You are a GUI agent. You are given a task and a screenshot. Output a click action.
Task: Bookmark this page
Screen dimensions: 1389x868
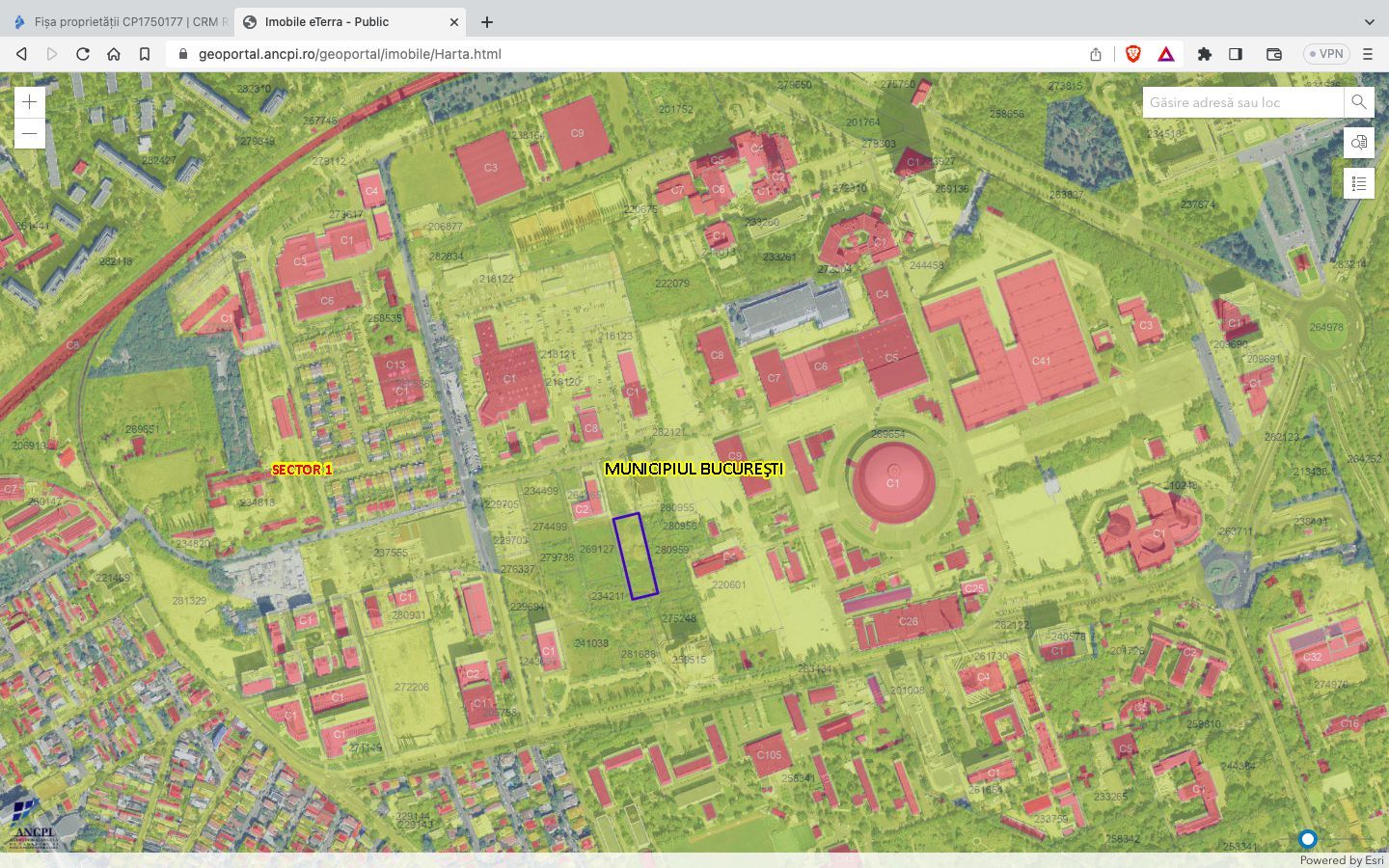pos(145,54)
